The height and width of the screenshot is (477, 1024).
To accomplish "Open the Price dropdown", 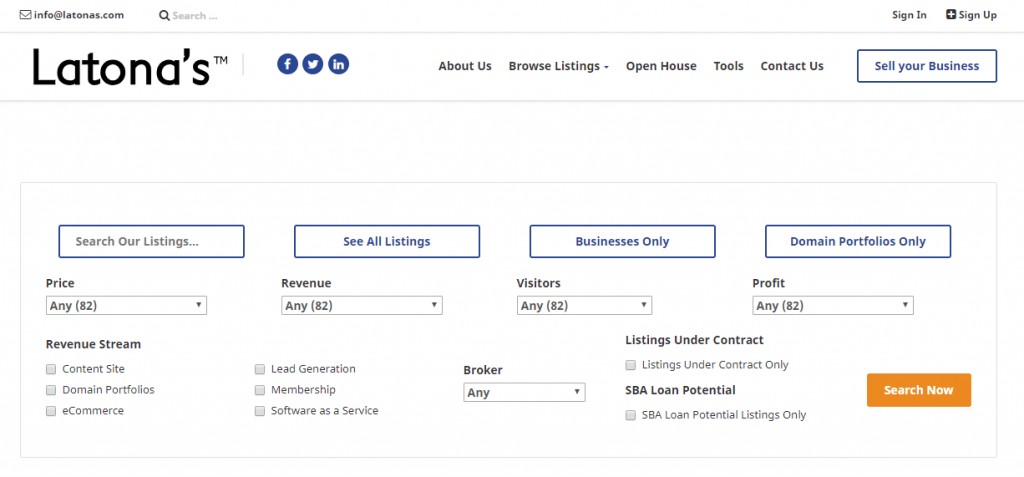I will [x=126, y=305].
